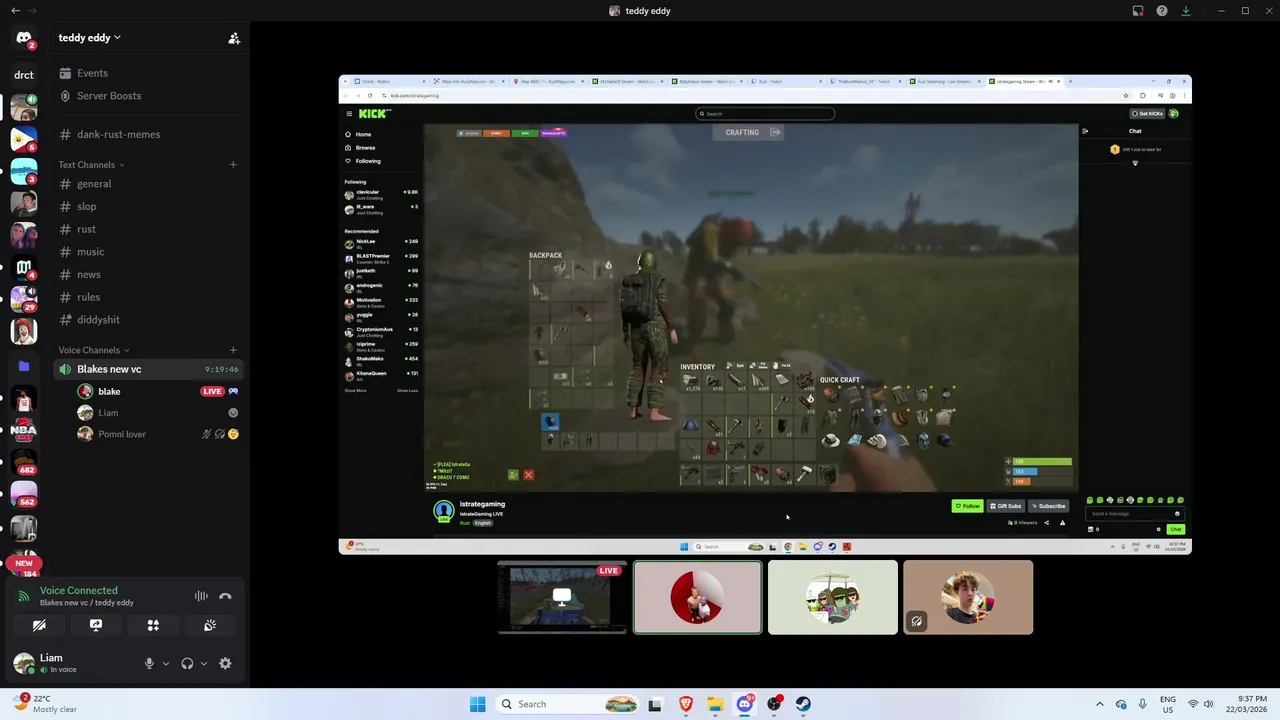Viewport: 1280px width, 720px height.
Task: Show hidden system tray icons
Action: [x=1099, y=704]
